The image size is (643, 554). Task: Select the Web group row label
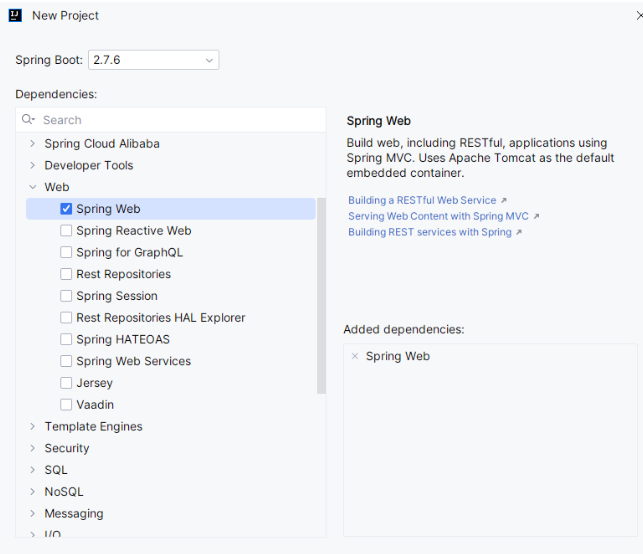(57, 187)
